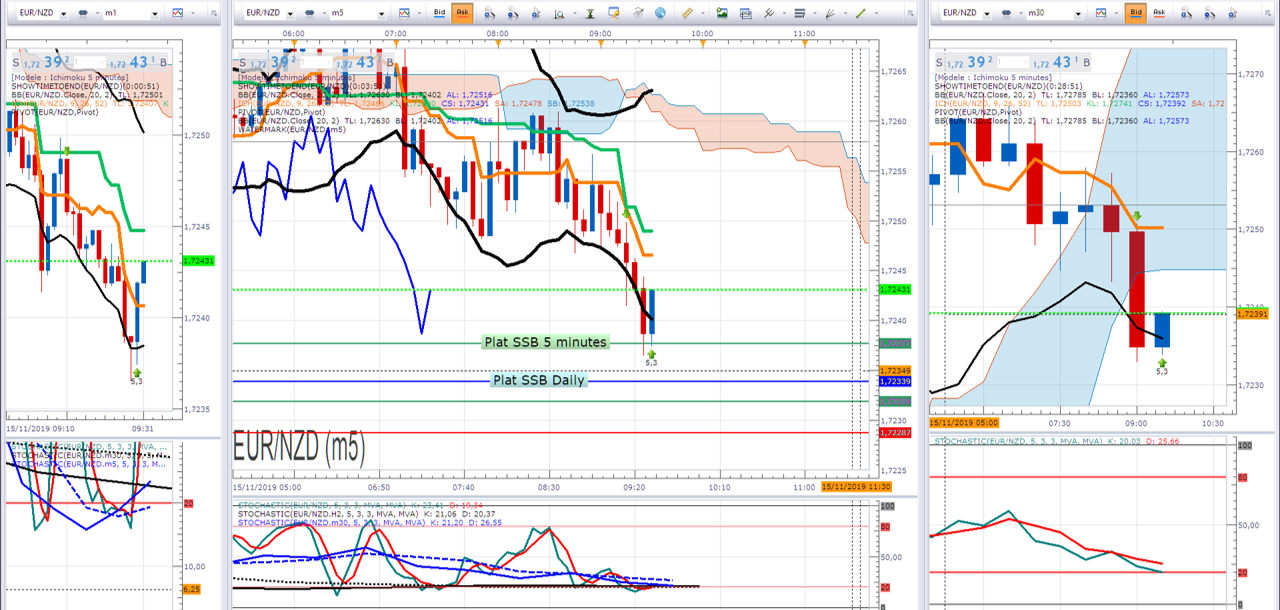Click the chart type icon in the m1 toolbar
Image resolution: width=1280 pixels, height=610 pixels.
tap(178, 13)
